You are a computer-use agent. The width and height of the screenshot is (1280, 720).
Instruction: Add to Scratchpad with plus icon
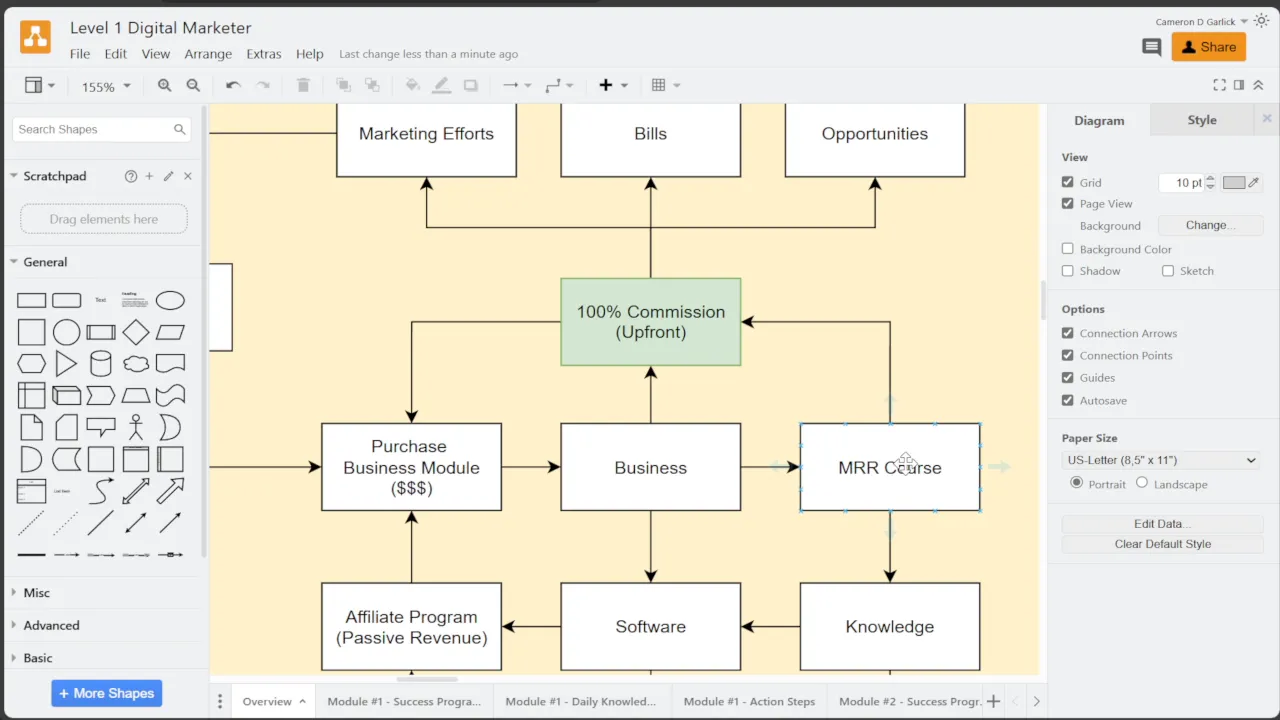coord(149,176)
